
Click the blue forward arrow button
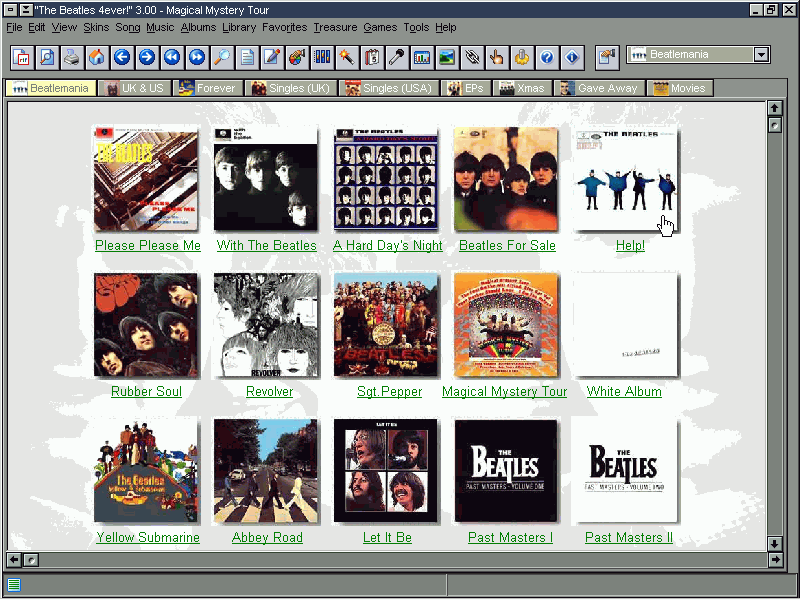coord(147,57)
